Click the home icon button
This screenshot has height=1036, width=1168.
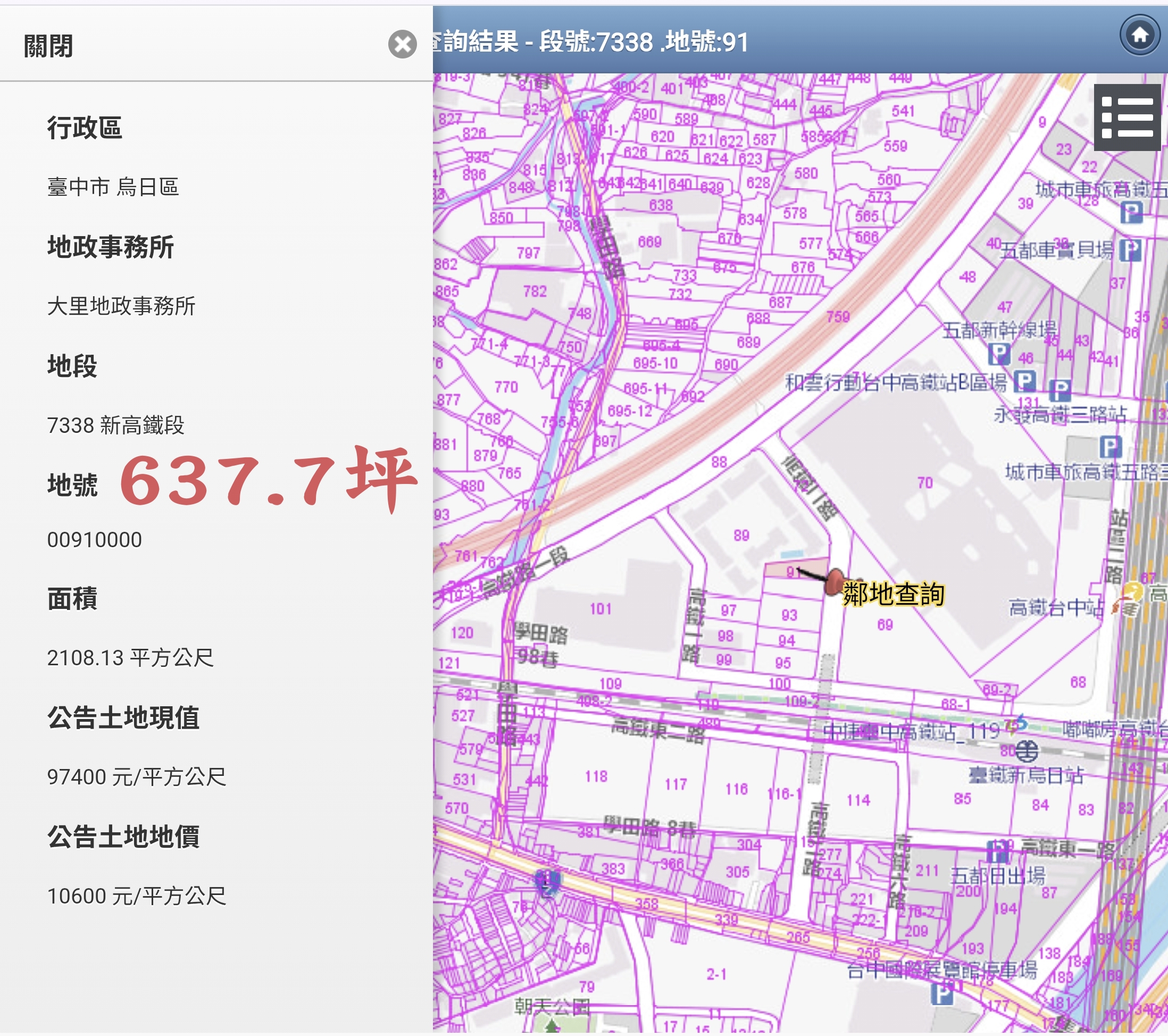coord(1139,36)
